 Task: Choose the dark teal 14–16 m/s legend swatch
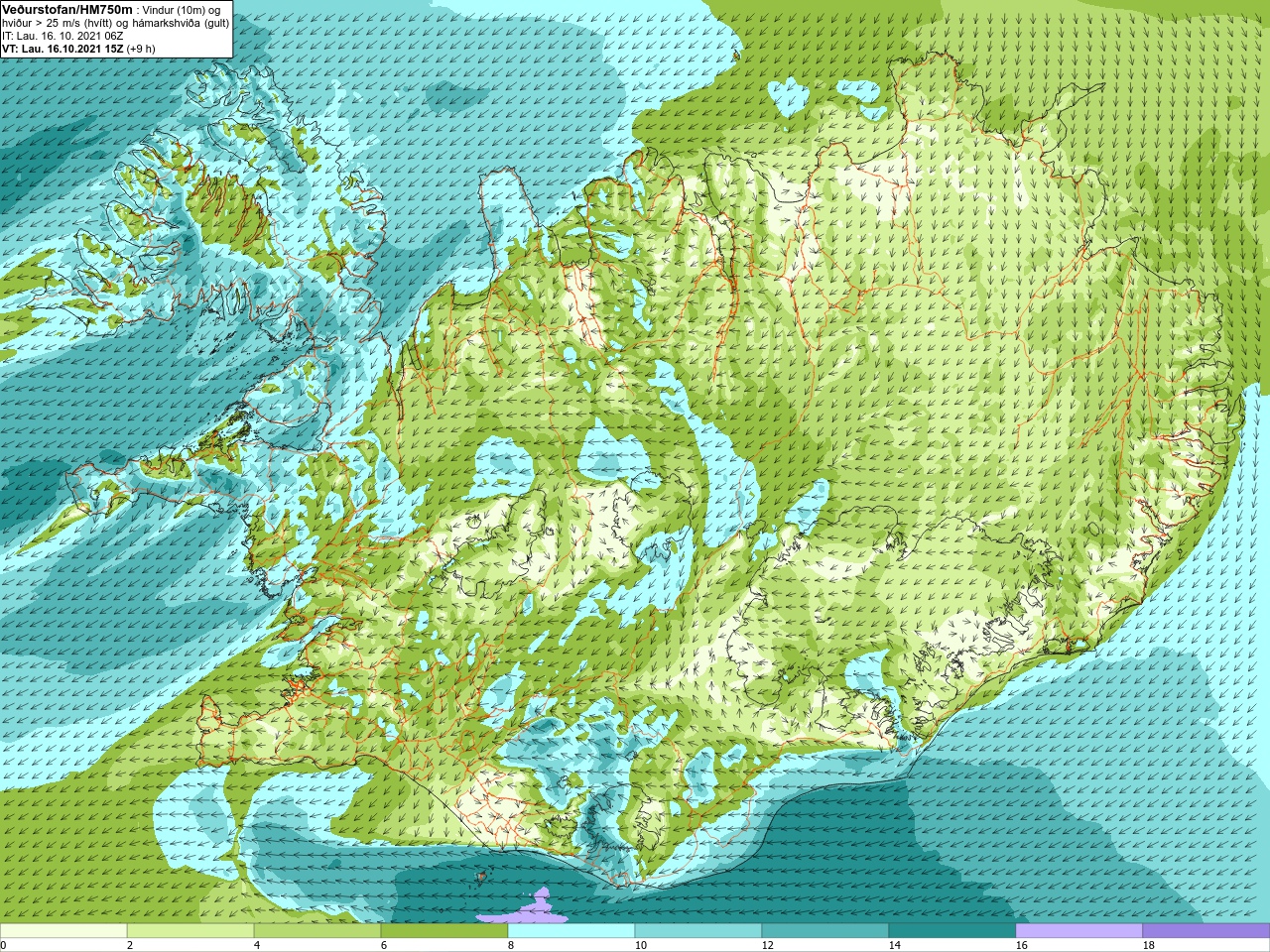[x=952, y=931]
